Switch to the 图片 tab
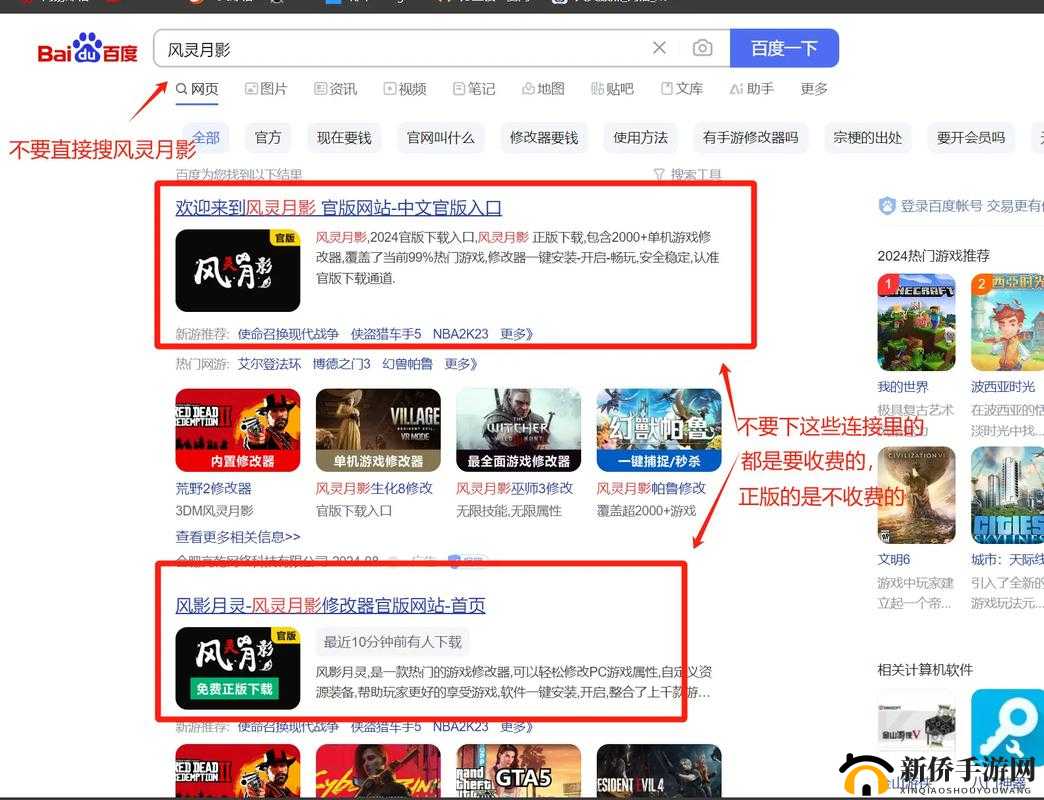The image size is (1044, 800). click(267, 88)
